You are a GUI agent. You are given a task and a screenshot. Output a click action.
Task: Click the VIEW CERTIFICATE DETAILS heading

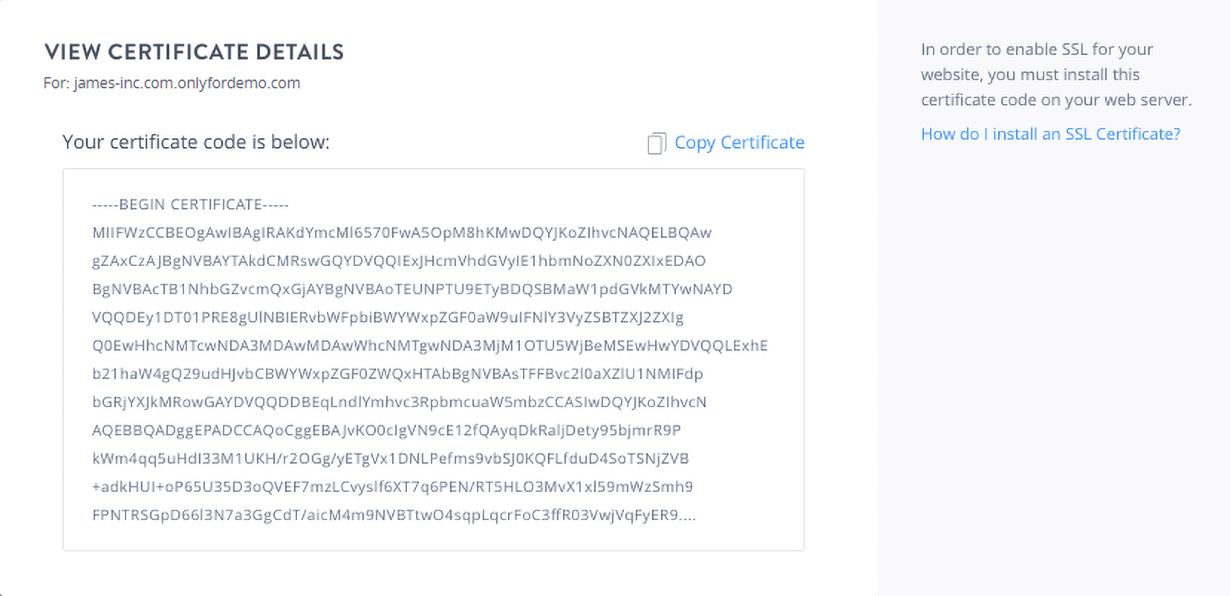(194, 52)
